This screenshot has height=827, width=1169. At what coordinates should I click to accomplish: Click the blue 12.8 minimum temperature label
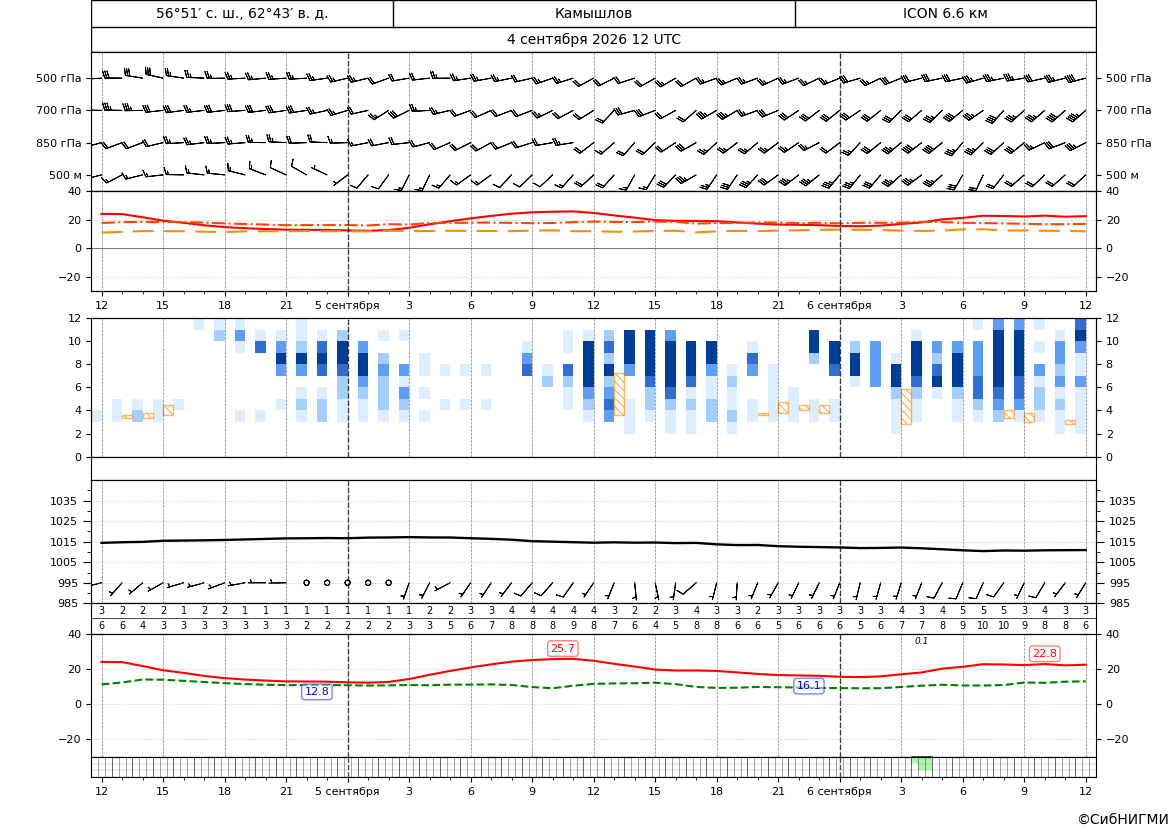316,691
